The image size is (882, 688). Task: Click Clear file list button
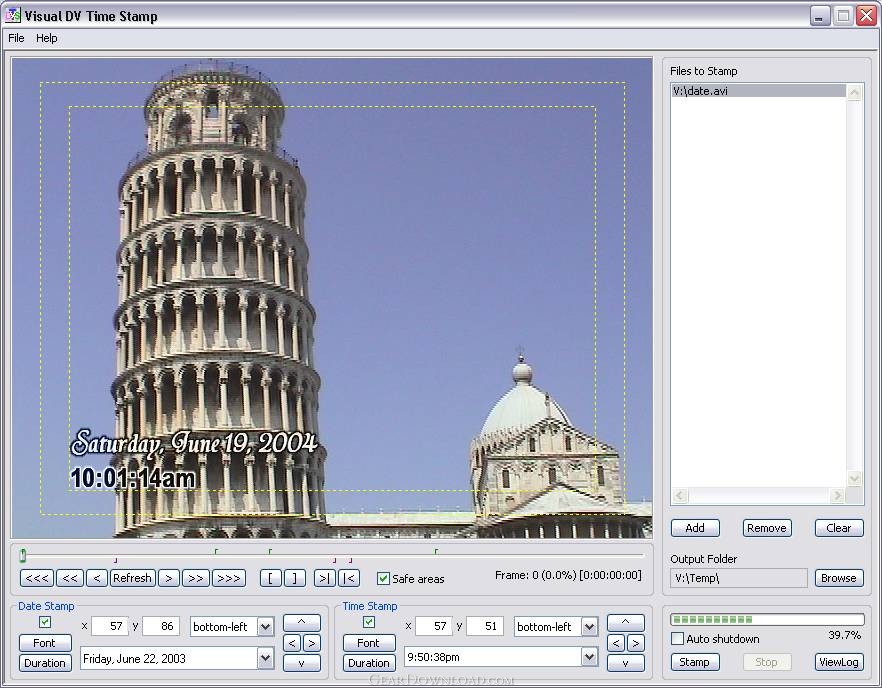tap(839, 528)
